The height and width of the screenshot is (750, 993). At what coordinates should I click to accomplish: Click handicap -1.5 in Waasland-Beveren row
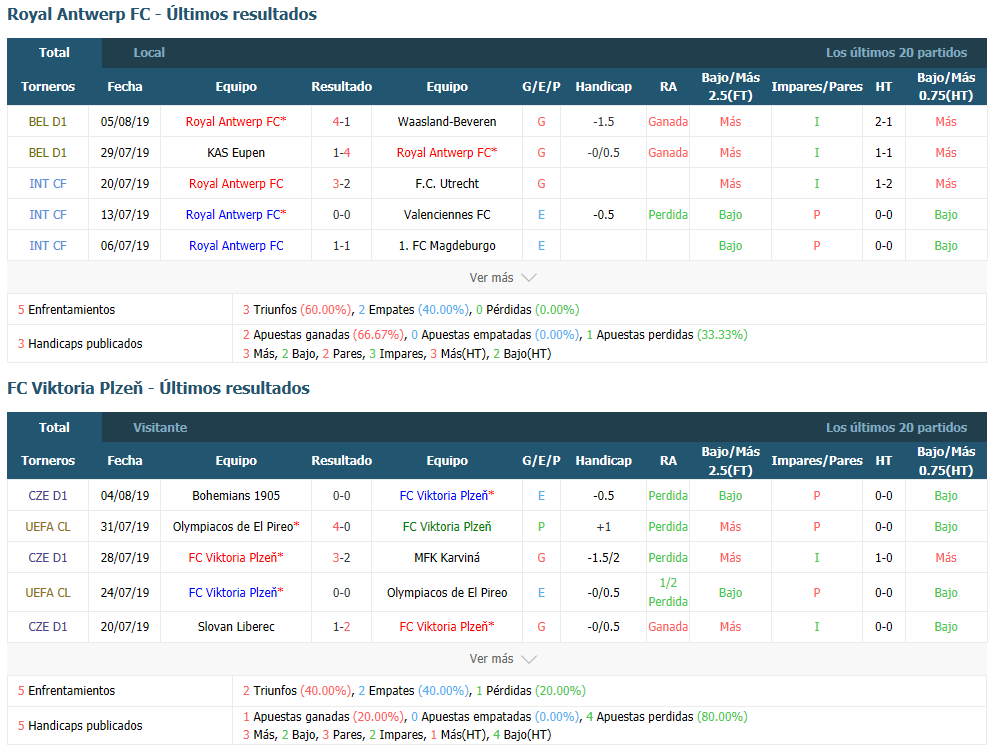click(x=604, y=122)
